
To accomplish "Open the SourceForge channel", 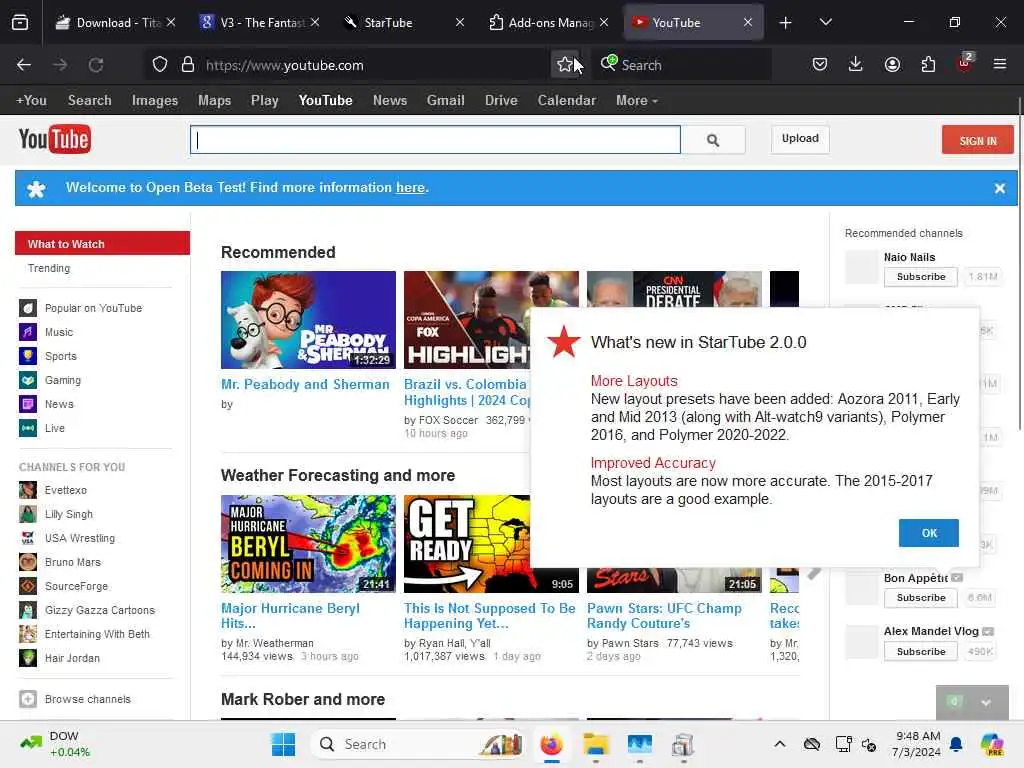I will (x=76, y=586).
